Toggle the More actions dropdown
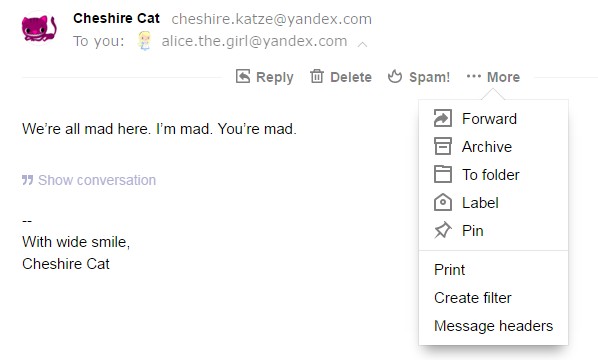This screenshot has width=598, height=360. [493, 77]
